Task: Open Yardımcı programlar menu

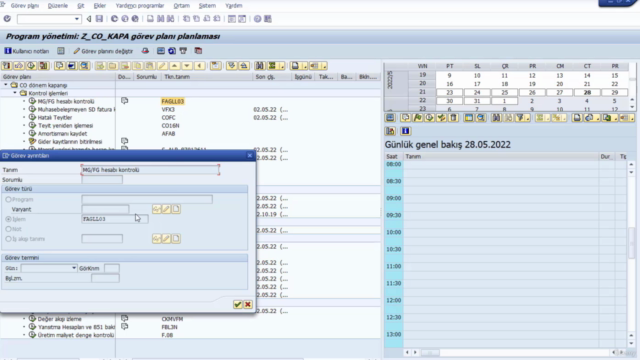Action: pyautogui.click(x=140, y=6)
